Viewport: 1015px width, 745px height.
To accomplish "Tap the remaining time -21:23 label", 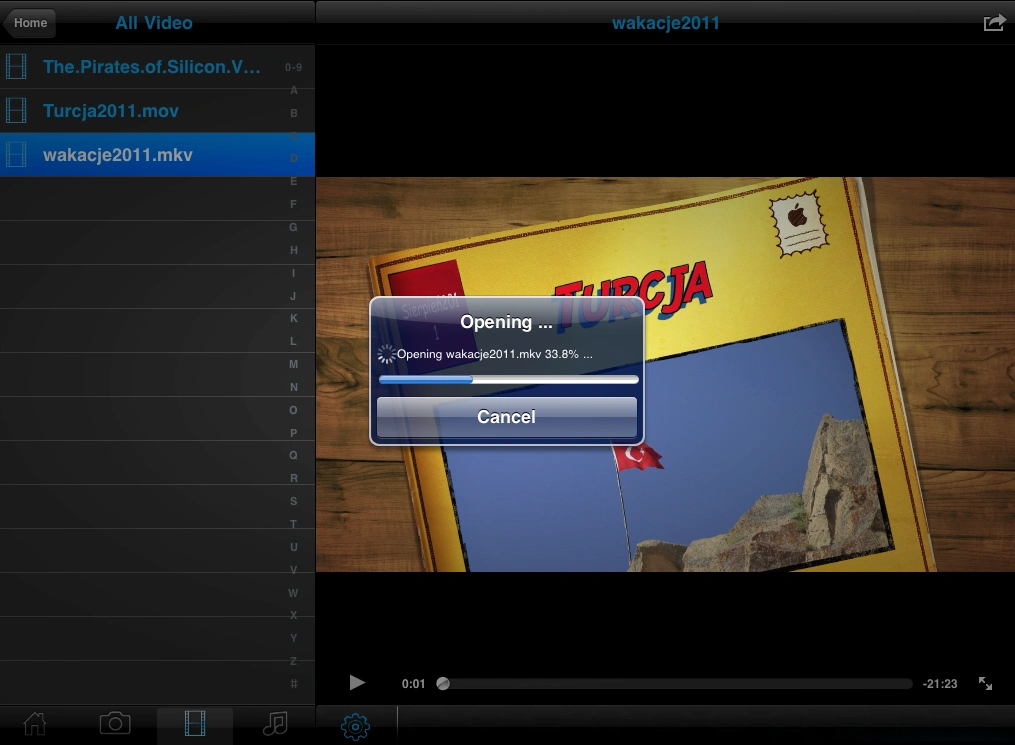I will tap(939, 684).
